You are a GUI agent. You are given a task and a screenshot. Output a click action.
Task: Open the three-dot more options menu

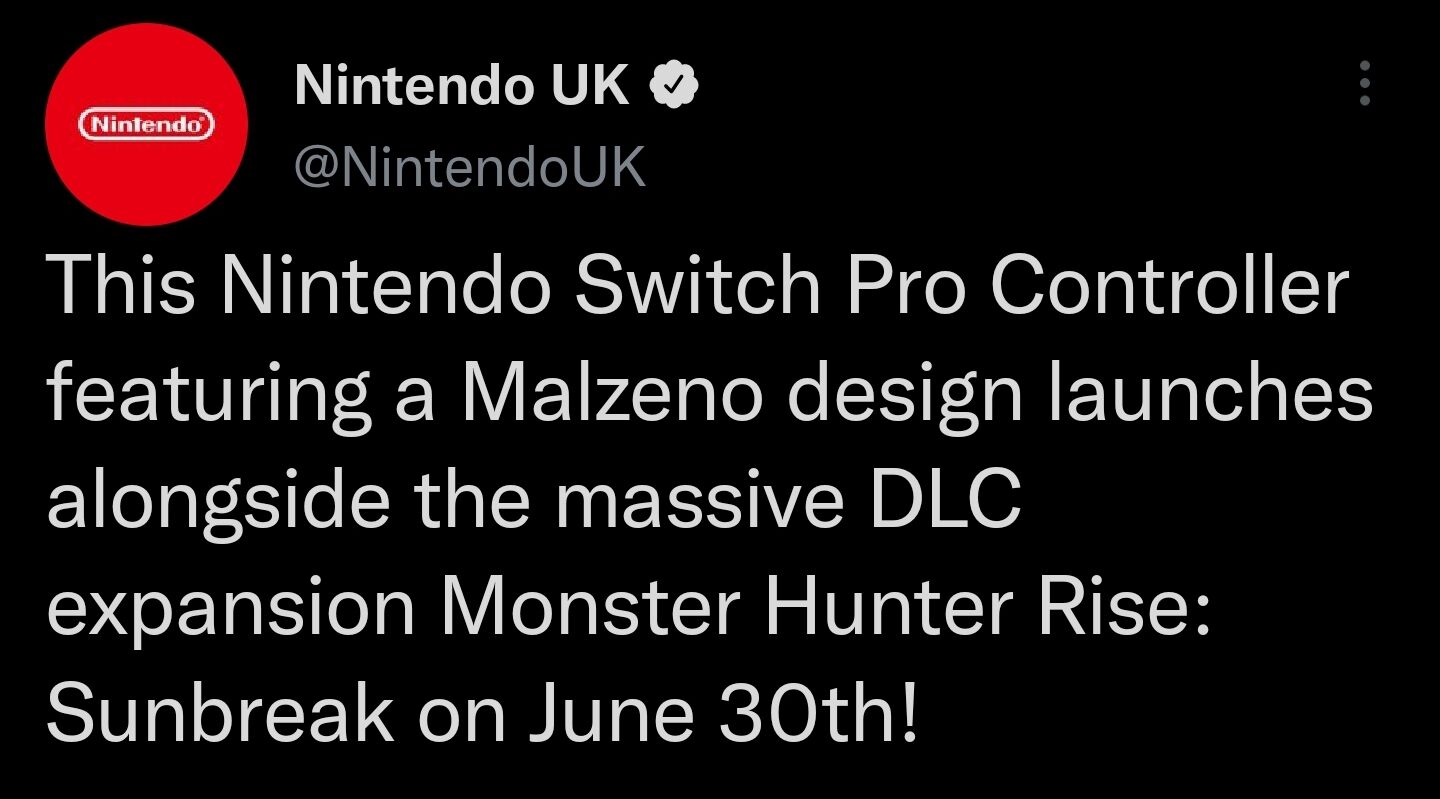click(1364, 84)
